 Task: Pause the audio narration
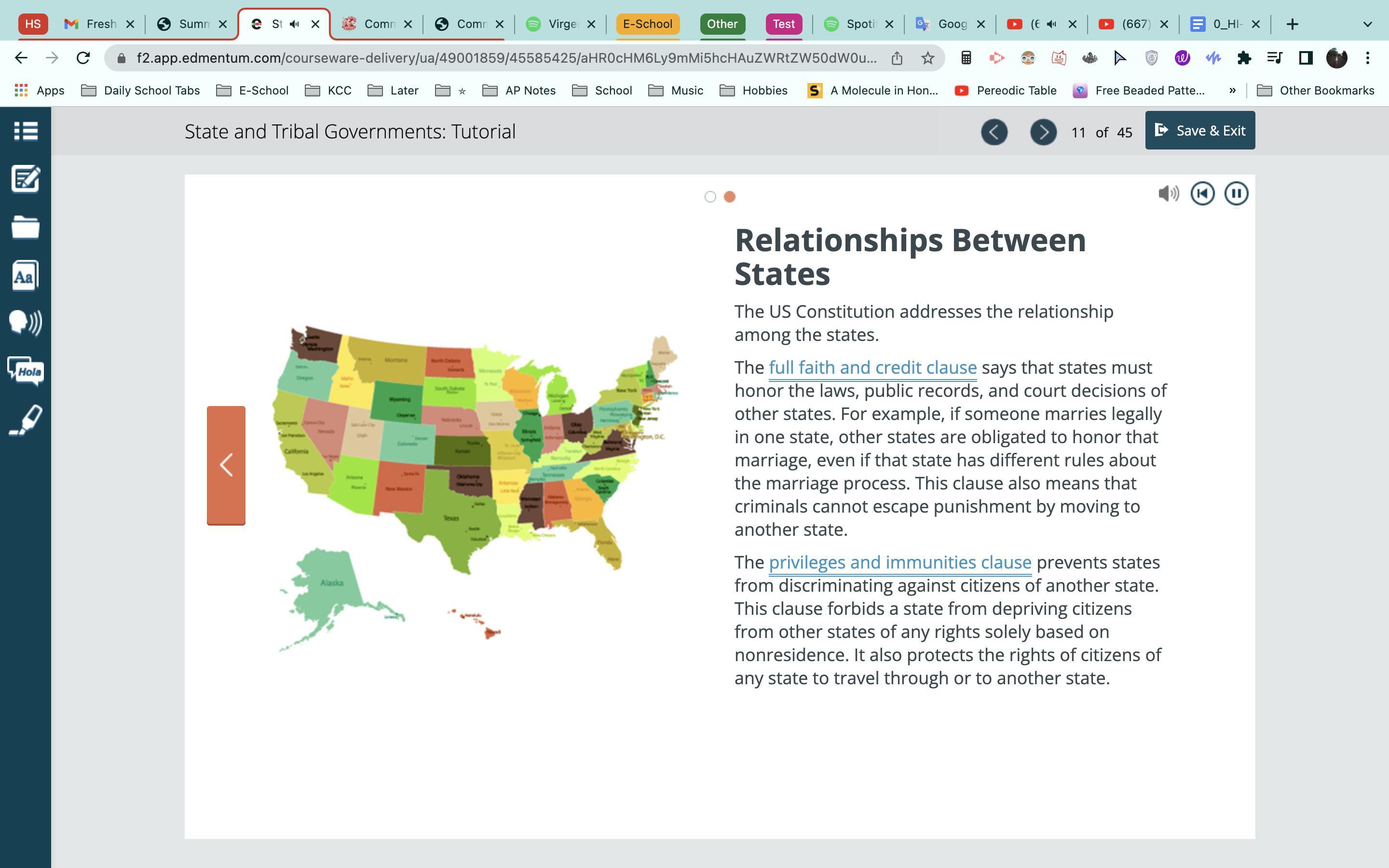point(1236,193)
